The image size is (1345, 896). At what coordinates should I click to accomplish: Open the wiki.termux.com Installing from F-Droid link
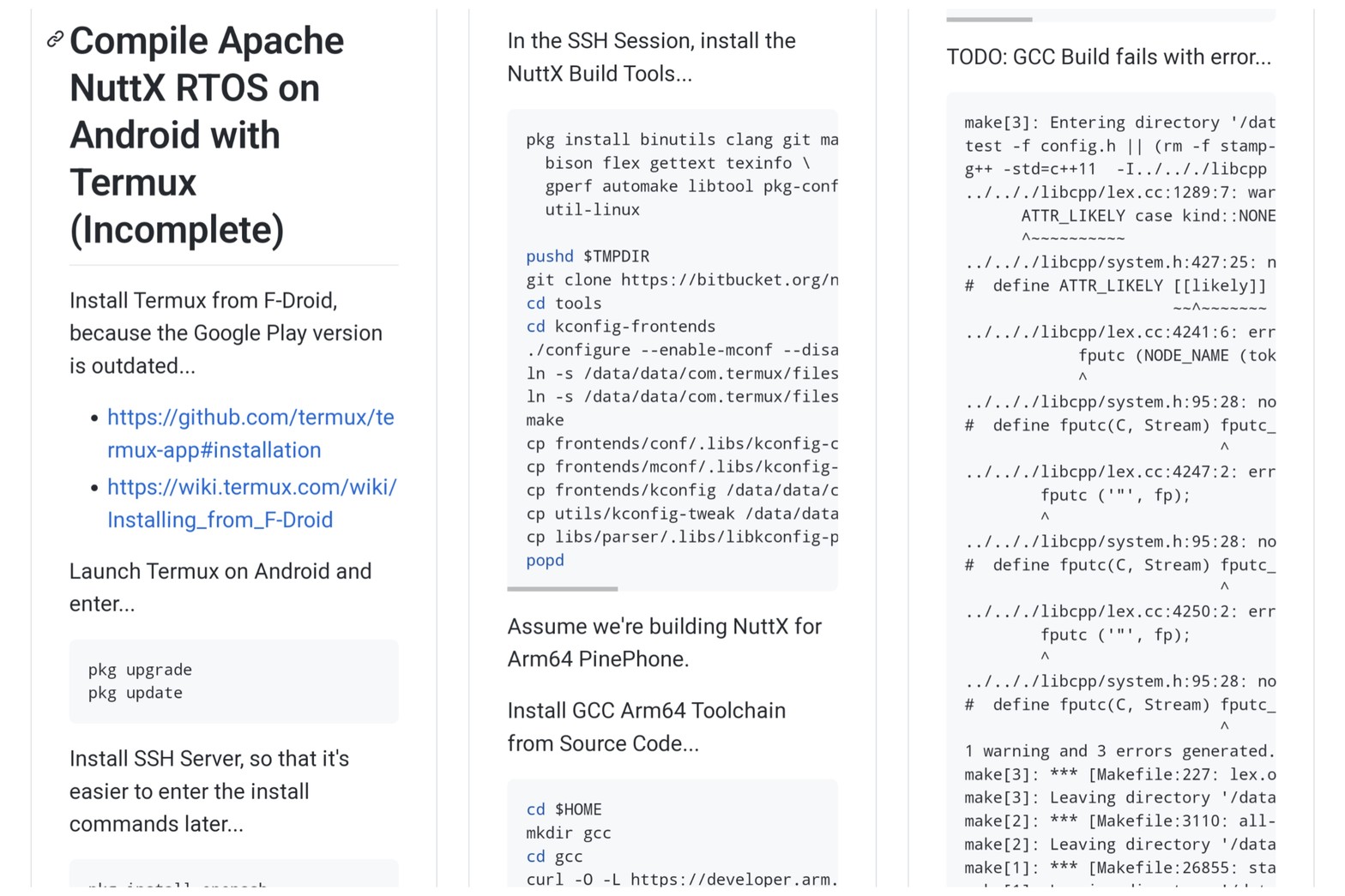(251, 503)
